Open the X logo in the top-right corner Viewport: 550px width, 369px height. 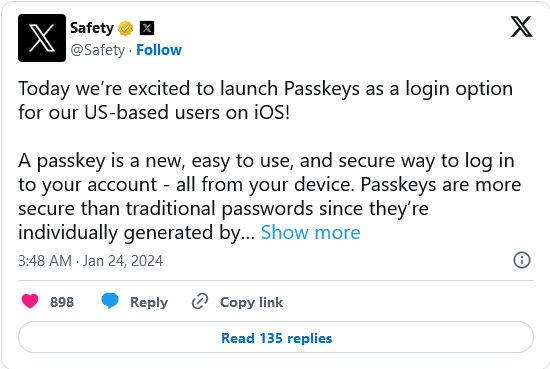pos(521,26)
